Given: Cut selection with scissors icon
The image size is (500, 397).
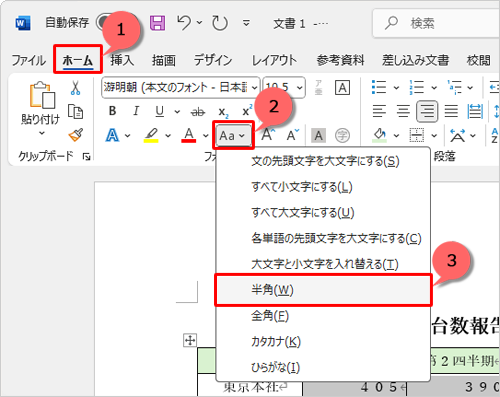Looking at the screenshot, I should tap(76, 88).
